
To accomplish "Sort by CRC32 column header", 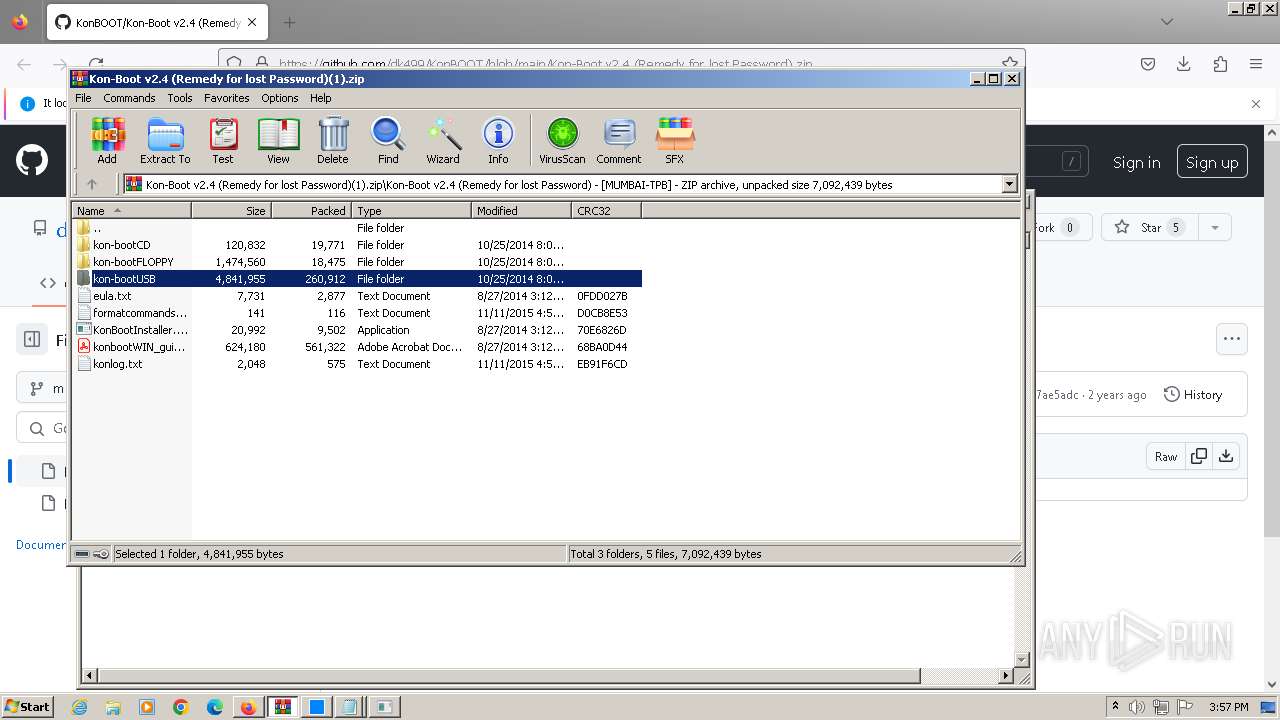I will [x=606, y=210].
